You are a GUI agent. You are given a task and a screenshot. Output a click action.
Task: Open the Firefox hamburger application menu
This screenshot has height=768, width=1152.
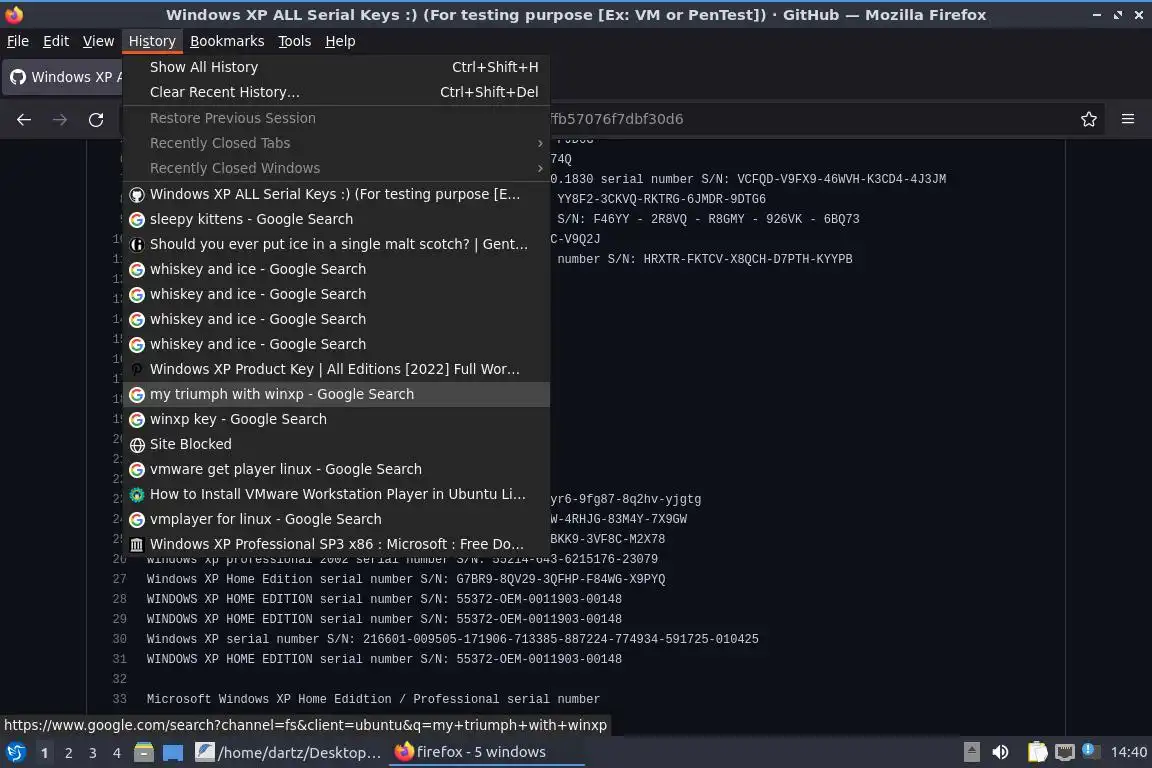point(1128,119)
